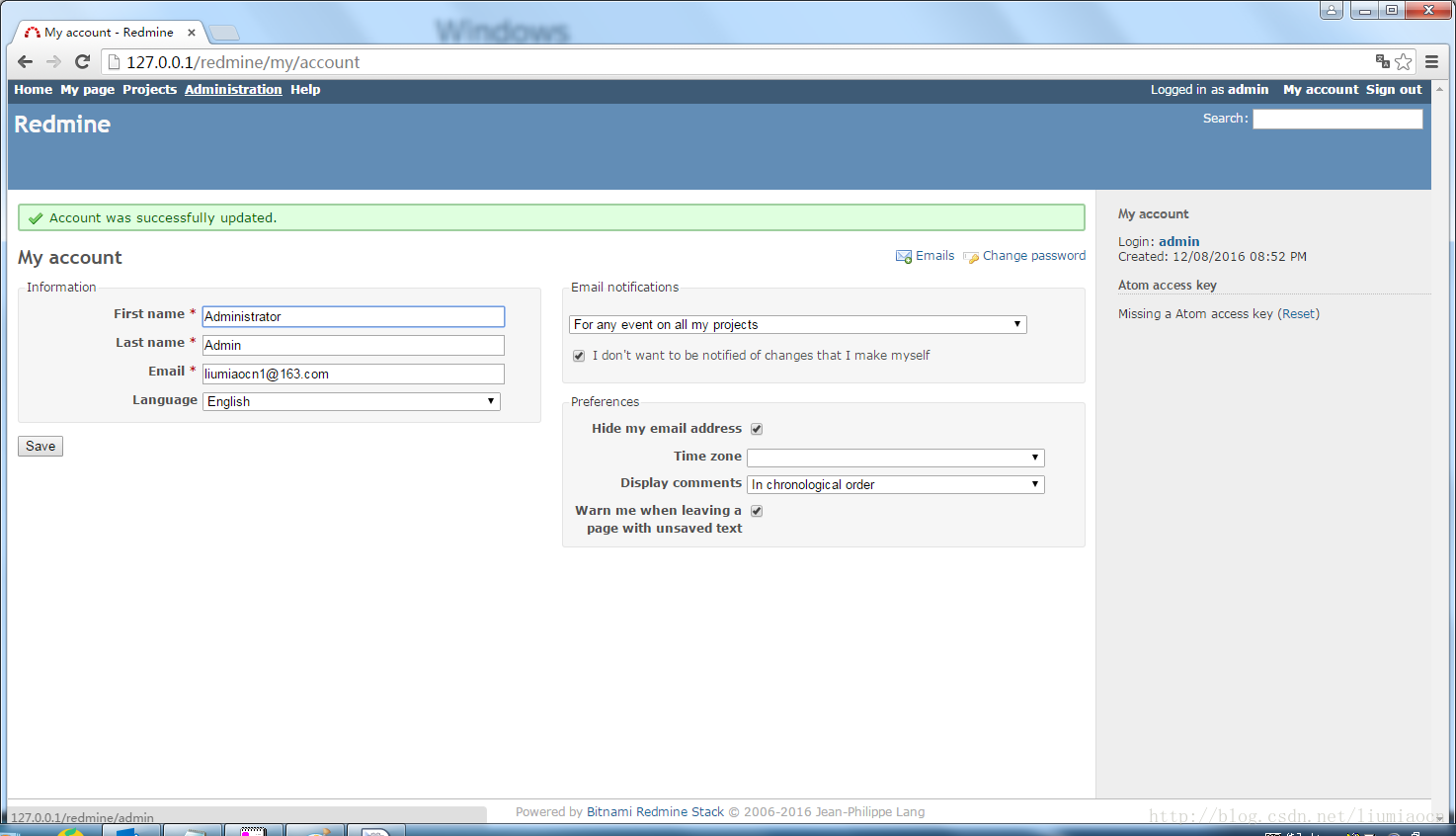The image size is (1456, 836).
Task: Click My account in top right menu
Action: [x=1321, y=89]
